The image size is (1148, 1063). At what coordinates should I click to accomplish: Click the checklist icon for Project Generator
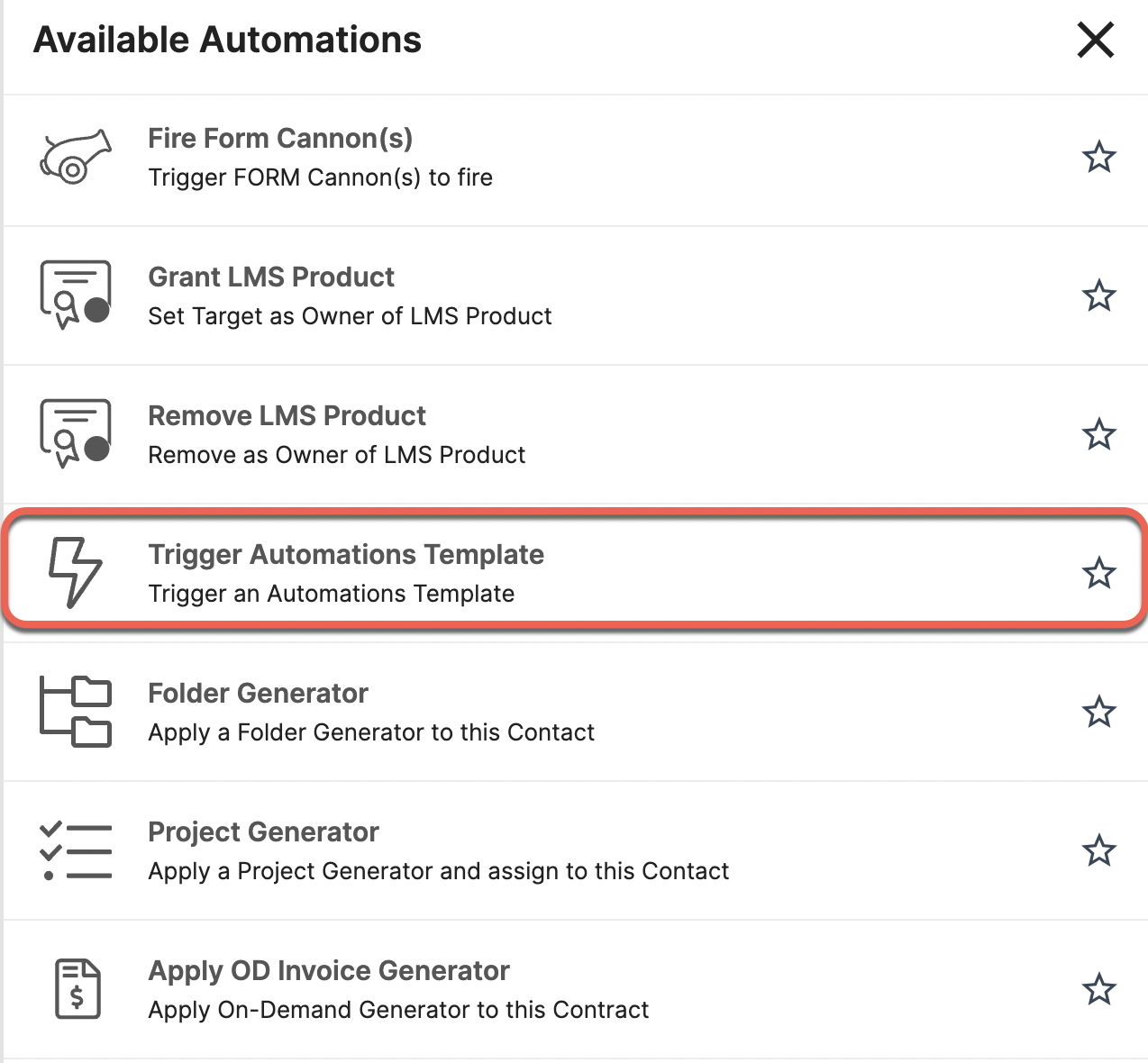[x=76, y=850]
